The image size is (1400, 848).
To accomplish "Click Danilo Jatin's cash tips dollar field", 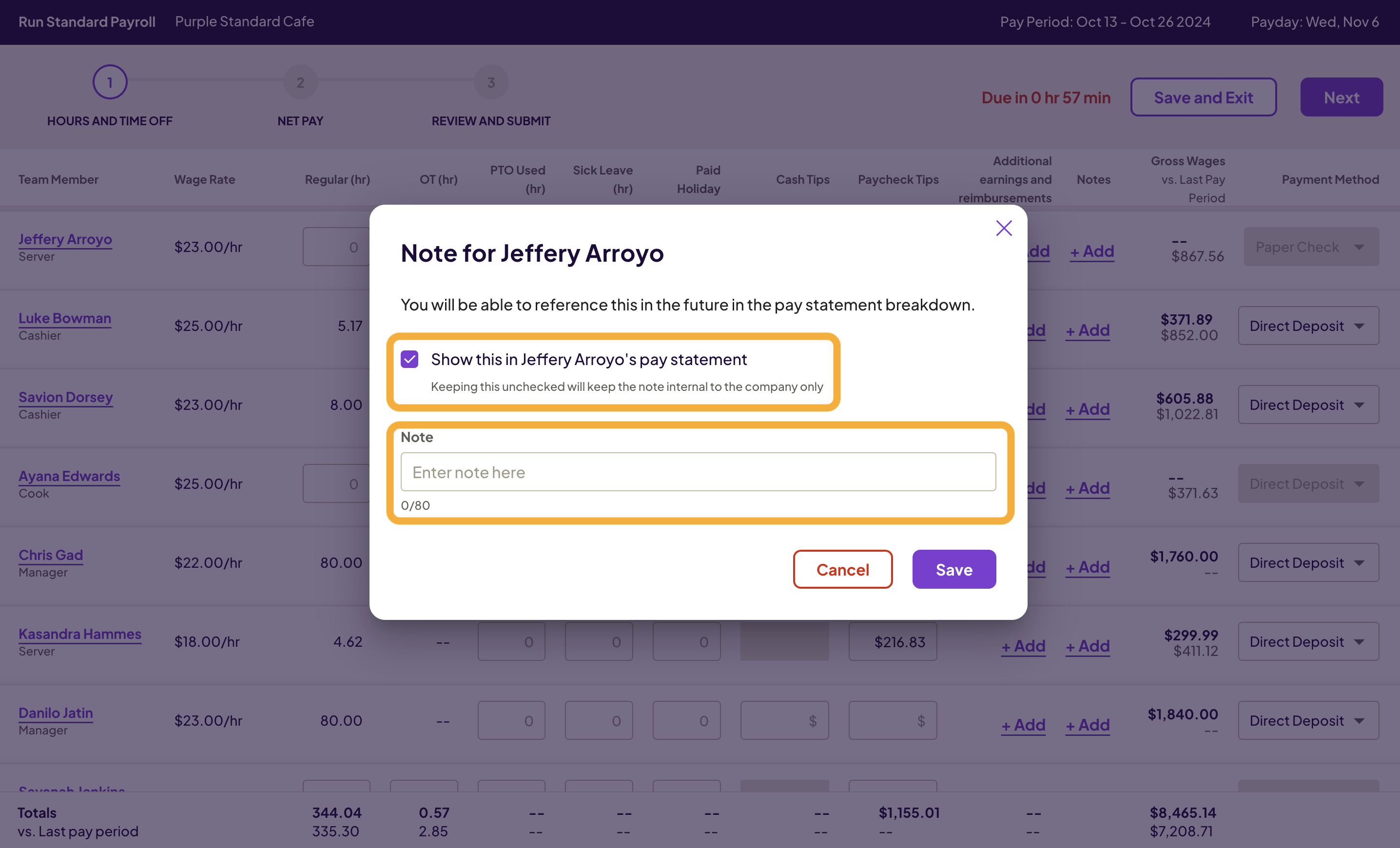I will point(785,720).
